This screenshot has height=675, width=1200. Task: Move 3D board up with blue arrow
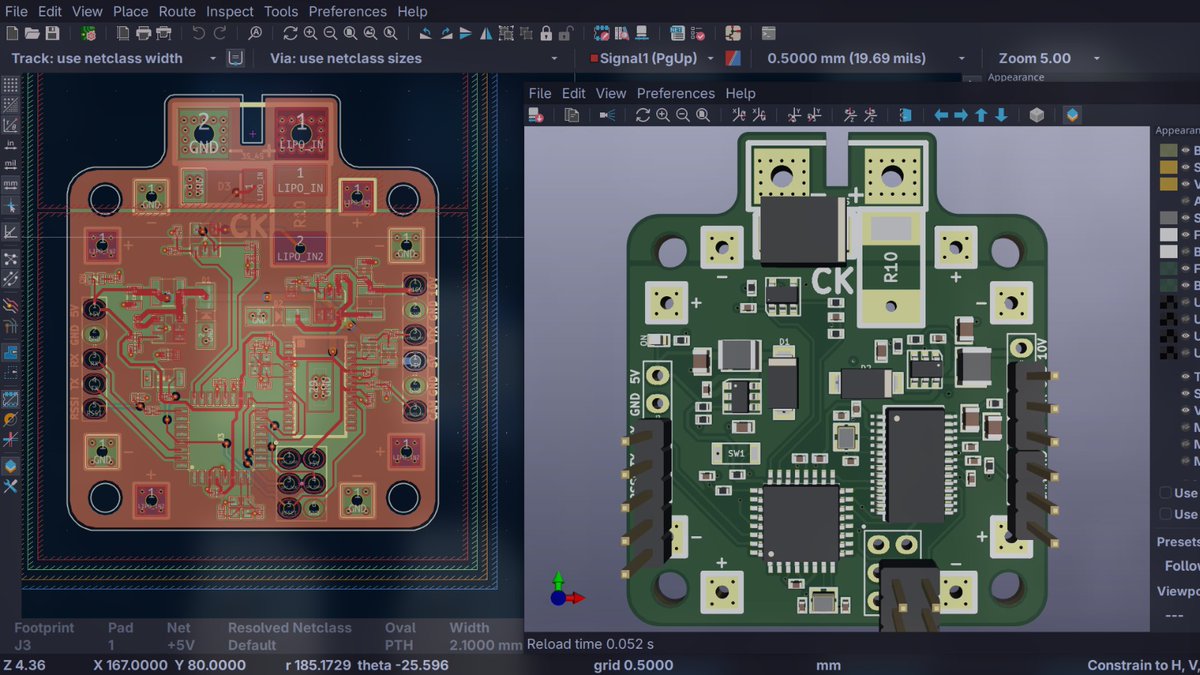[x=981, y=115]
